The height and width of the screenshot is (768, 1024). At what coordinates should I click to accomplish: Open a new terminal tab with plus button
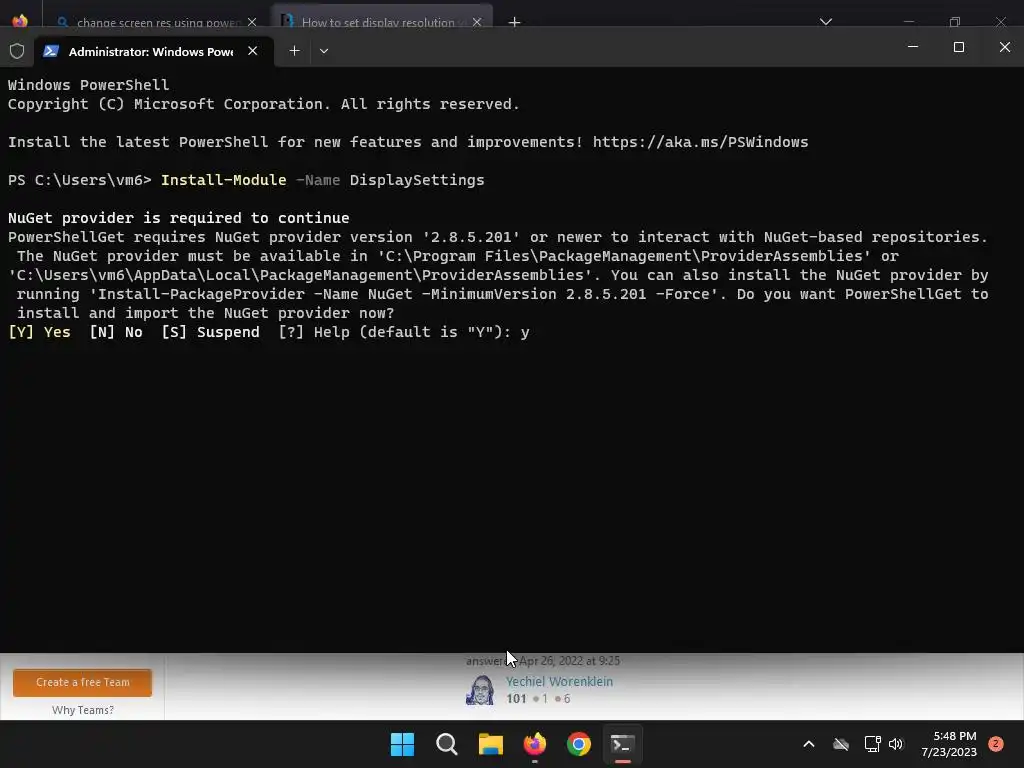pyautogui.click(x=295, y=51)
